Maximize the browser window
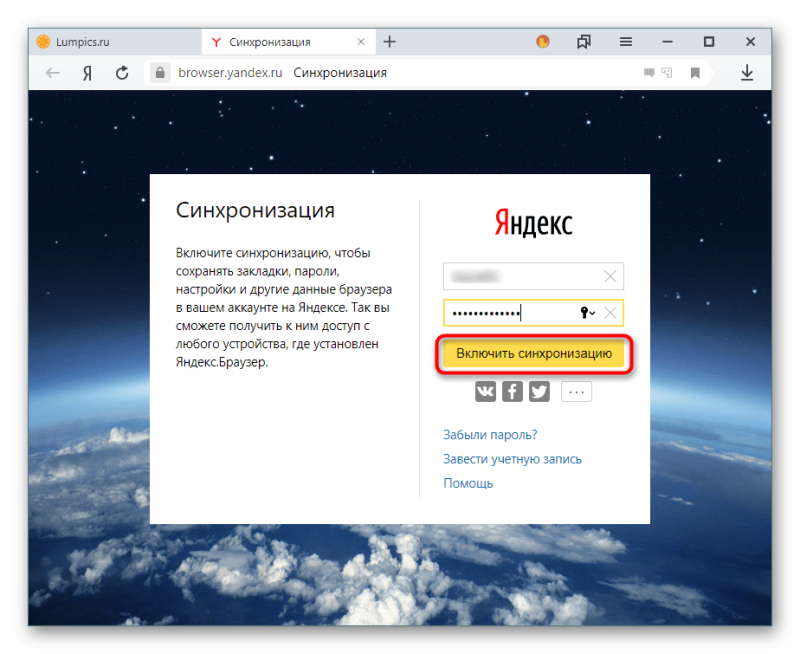This screenshot has height=654, width=800. (x=709, y=41)
